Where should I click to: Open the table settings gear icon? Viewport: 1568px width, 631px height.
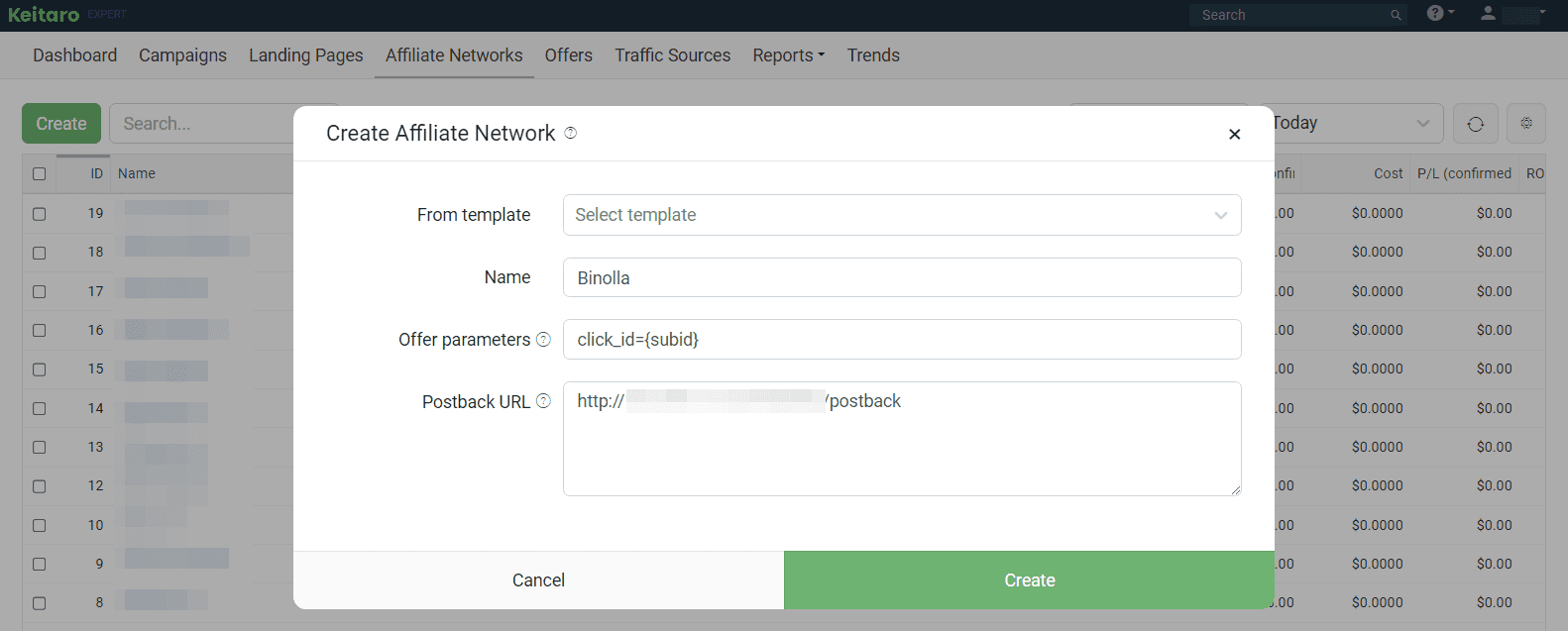point(1526,124)
